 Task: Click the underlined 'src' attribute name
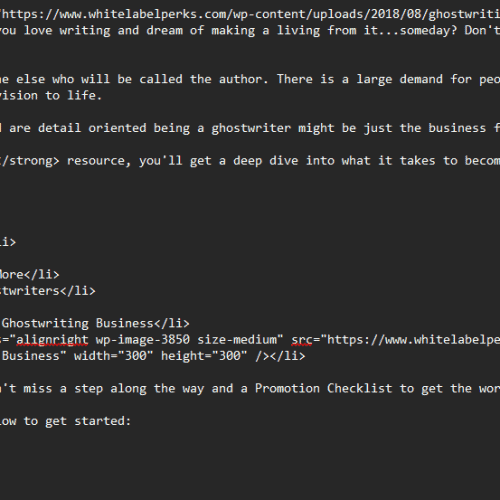coord(302,340)
